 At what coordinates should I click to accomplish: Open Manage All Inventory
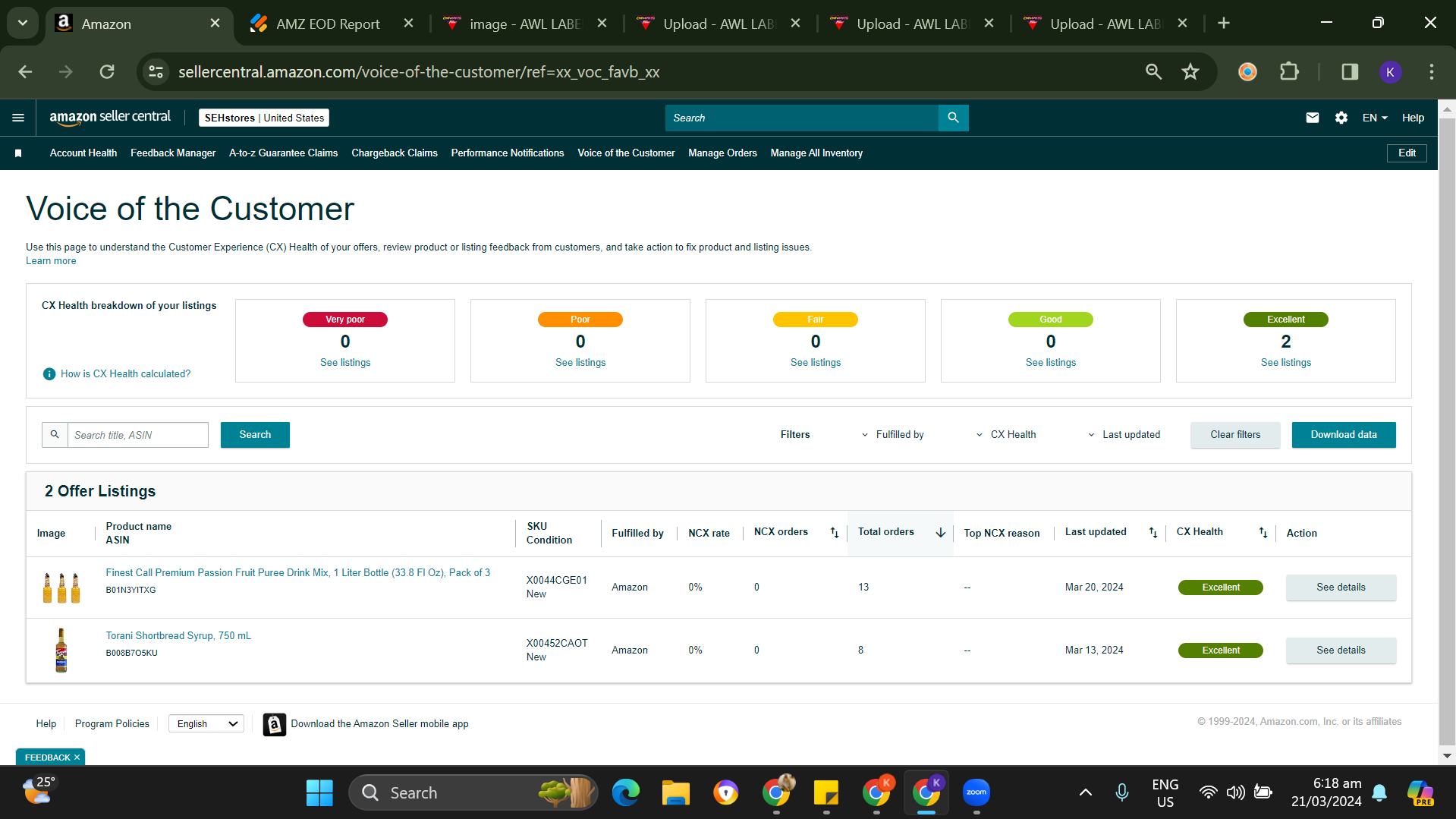click(816, 153)
